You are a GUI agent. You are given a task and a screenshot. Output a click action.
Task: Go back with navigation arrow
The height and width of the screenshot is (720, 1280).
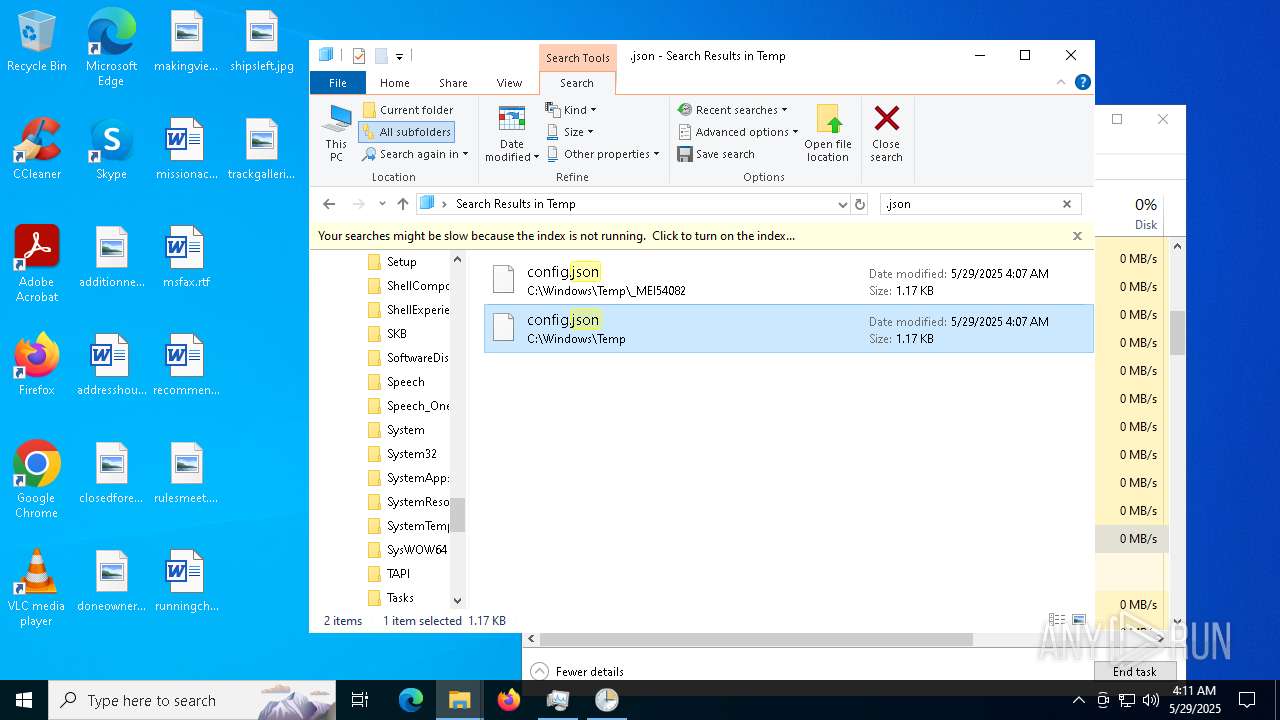tap(329, 204)
